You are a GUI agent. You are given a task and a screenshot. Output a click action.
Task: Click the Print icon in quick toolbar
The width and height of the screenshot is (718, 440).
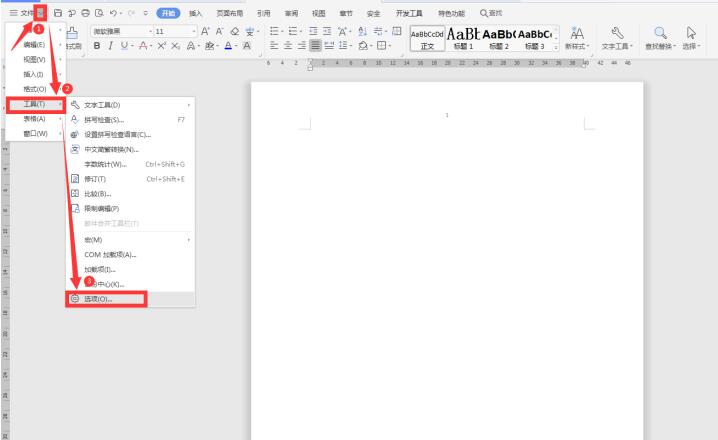click(84, 13)
